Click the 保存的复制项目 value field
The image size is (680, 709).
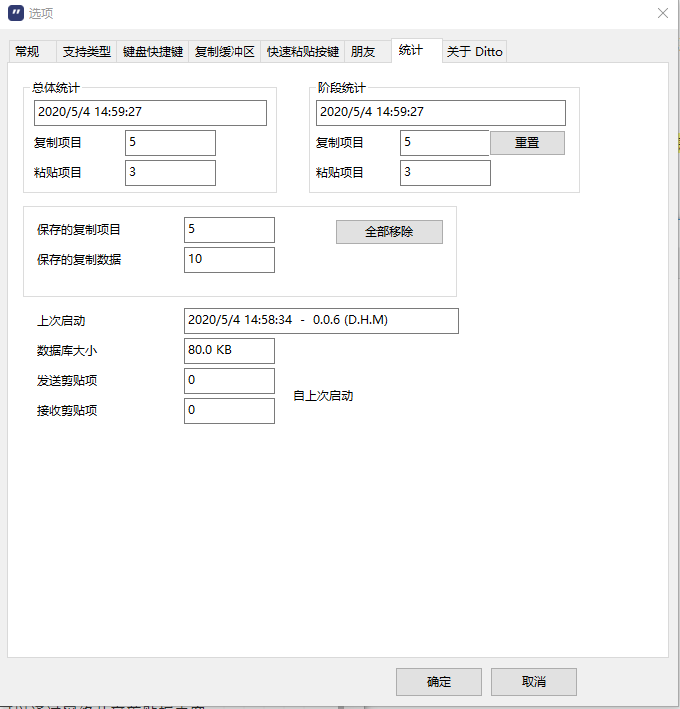(x=229, y=230)
